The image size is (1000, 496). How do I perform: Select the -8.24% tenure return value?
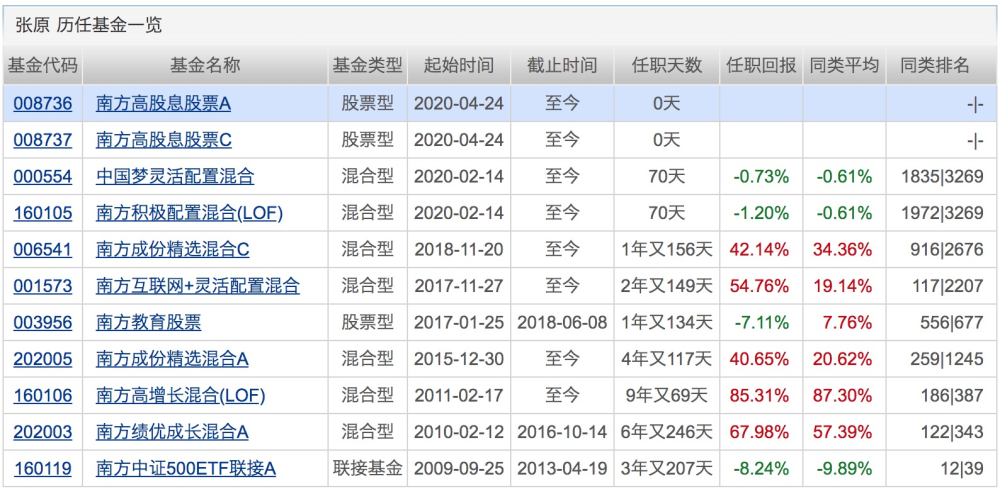point(761,469)
